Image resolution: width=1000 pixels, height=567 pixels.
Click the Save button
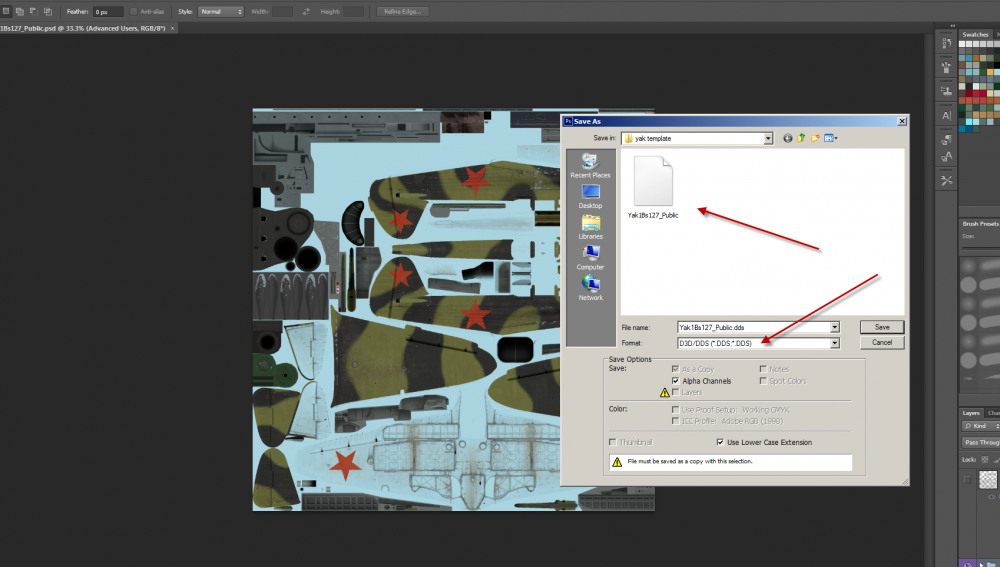point(881,327)
